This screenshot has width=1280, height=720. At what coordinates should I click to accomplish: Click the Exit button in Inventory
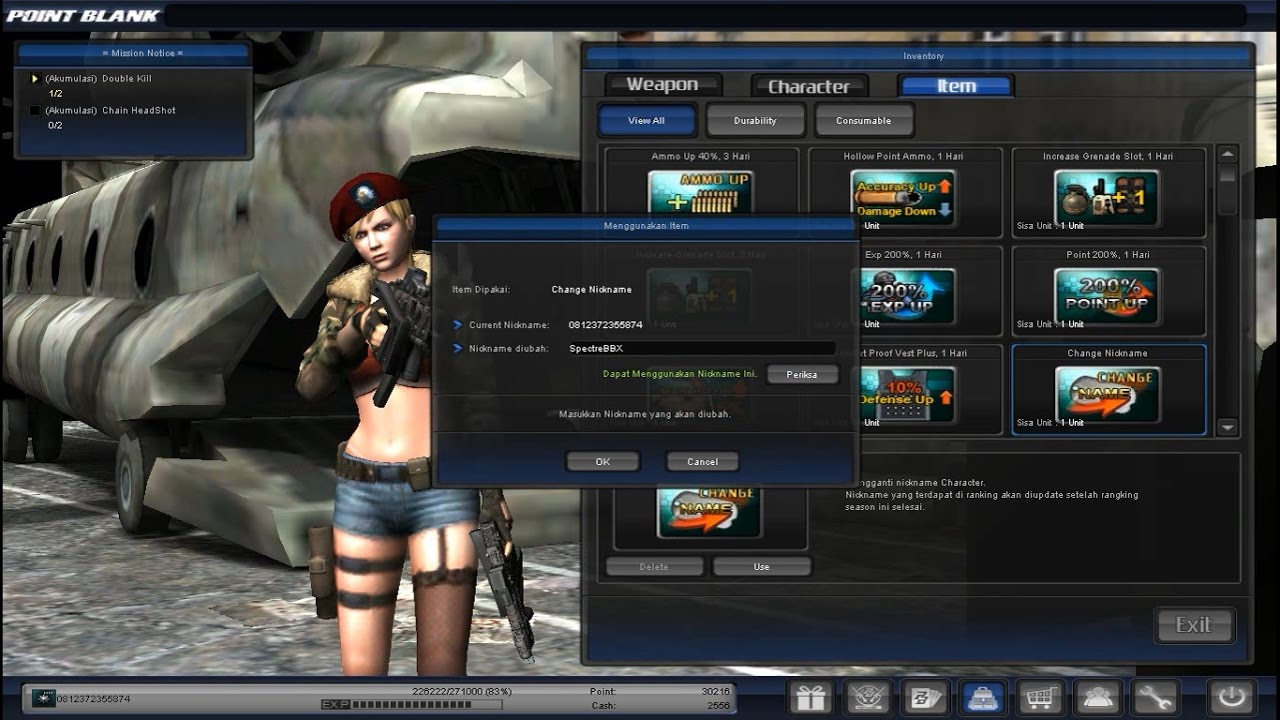(x=1194, y=625)
